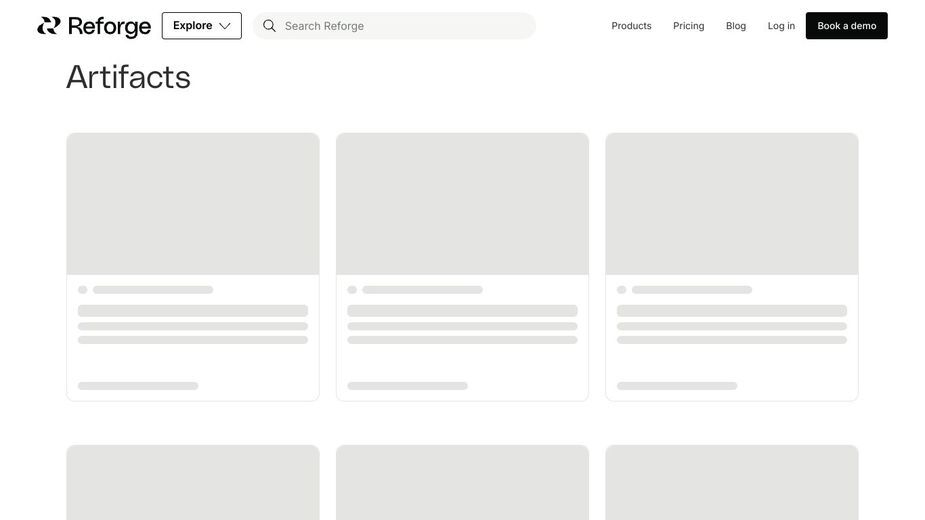Focus the Search Reforge field
925x520 pixels.
(395, 26)
